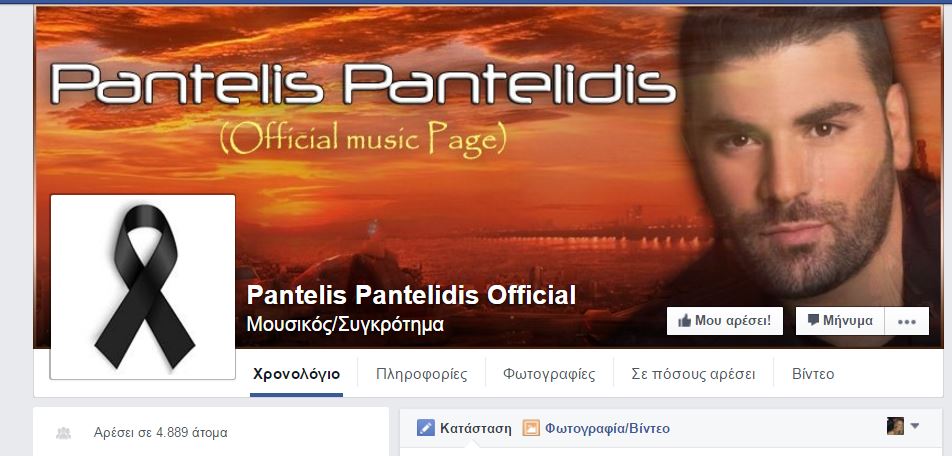Image resolution: width=952 pixels, height=456 pixels.
Task: Click the speech bubble icon beside Μήνυμα
Action: (x=814, y=320)
